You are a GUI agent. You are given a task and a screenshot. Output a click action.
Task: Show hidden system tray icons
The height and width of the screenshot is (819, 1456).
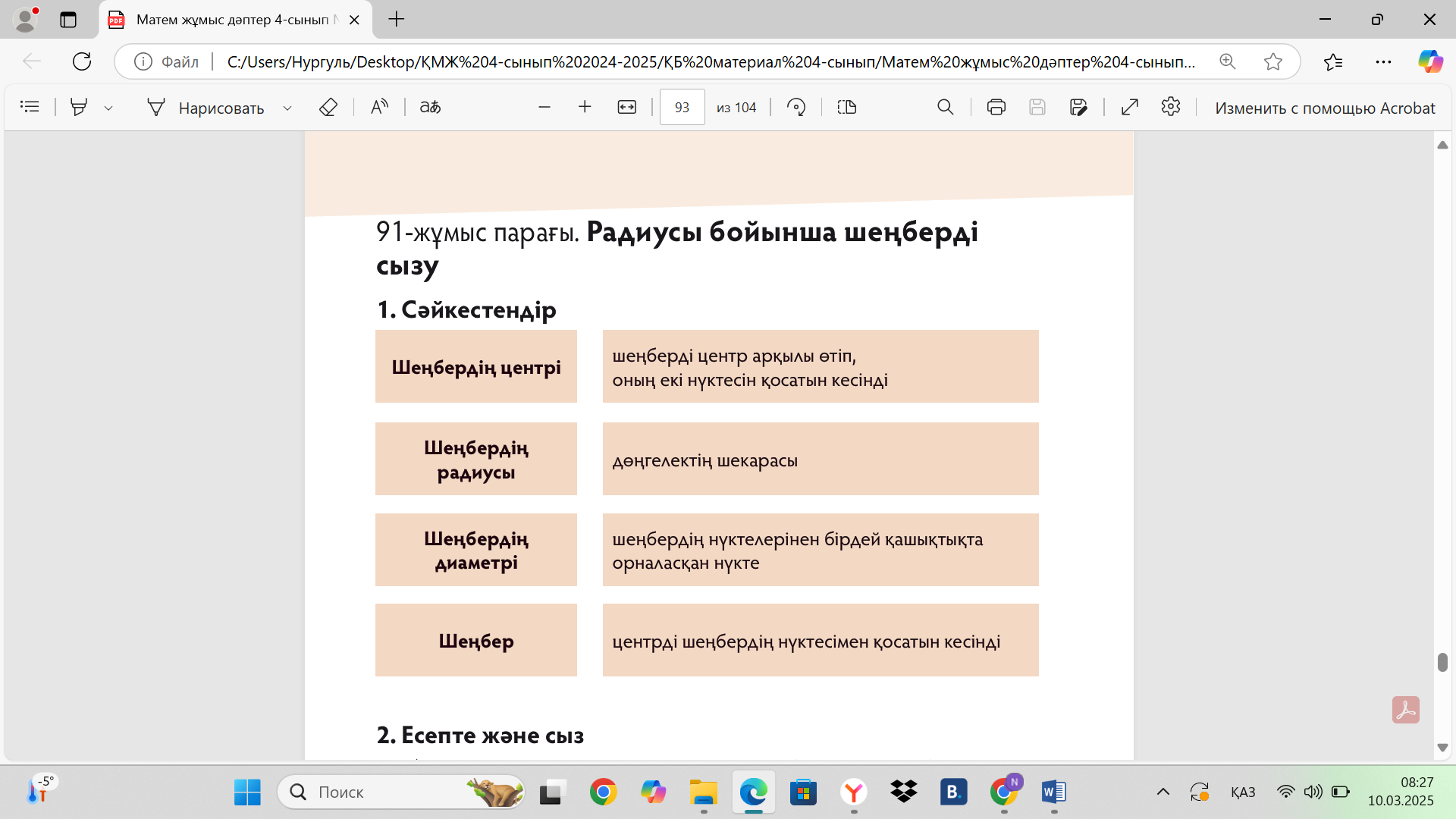1163,792
